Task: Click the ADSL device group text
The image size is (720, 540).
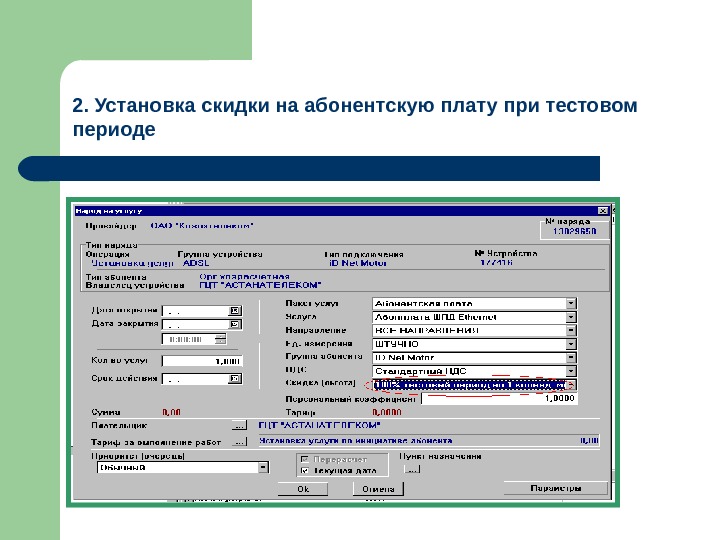Action: coord(196,263)
